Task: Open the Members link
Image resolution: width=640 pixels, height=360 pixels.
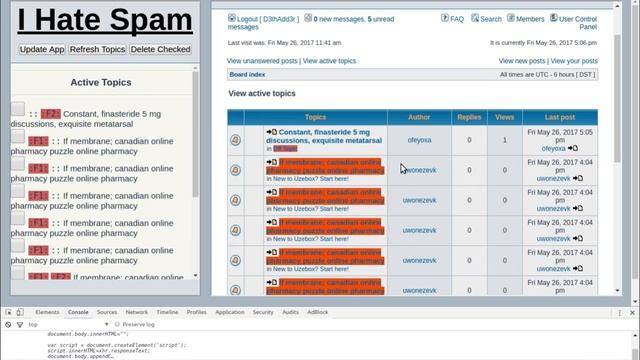Action: (x=530, y=19)
